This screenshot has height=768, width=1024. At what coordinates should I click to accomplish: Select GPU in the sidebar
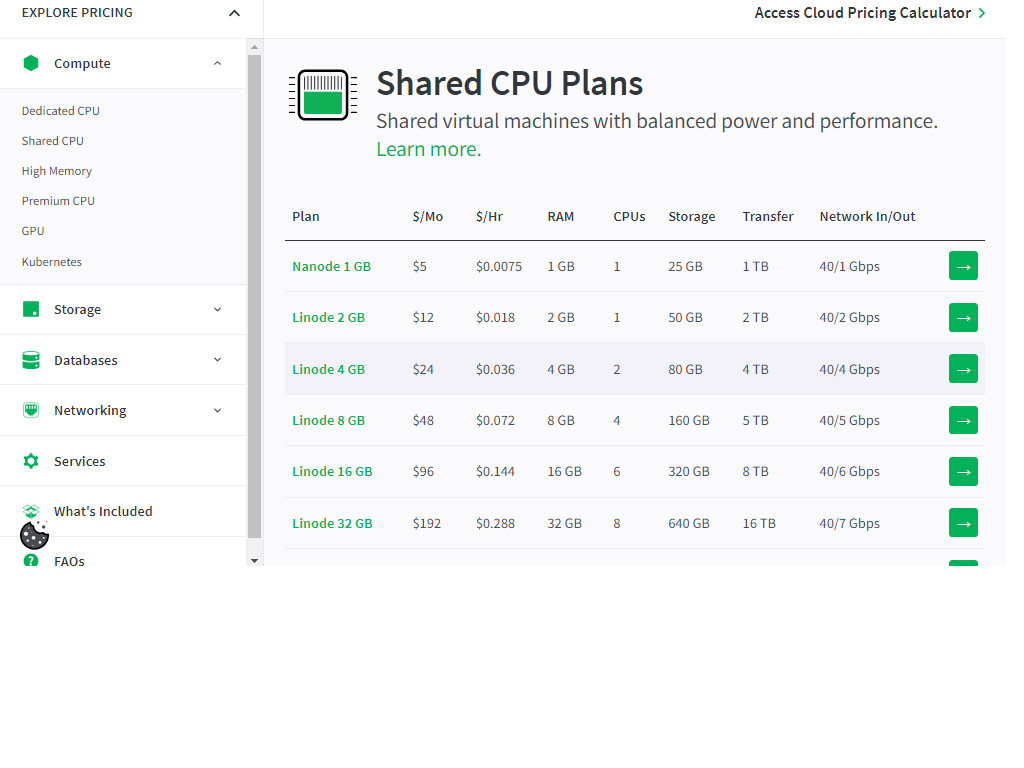[x=33, y=231]
